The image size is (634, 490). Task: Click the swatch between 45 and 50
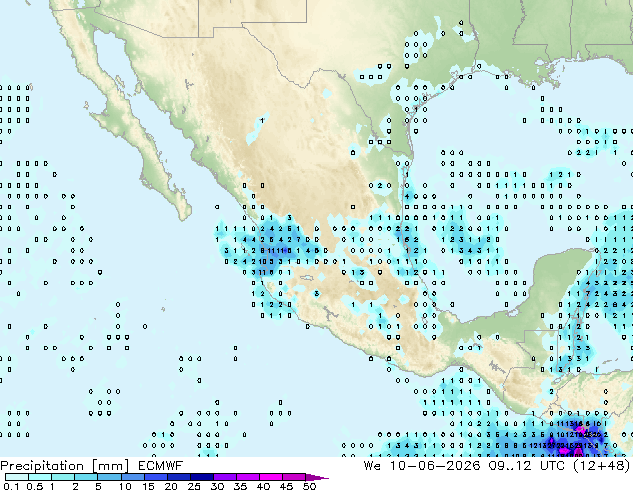294,477
